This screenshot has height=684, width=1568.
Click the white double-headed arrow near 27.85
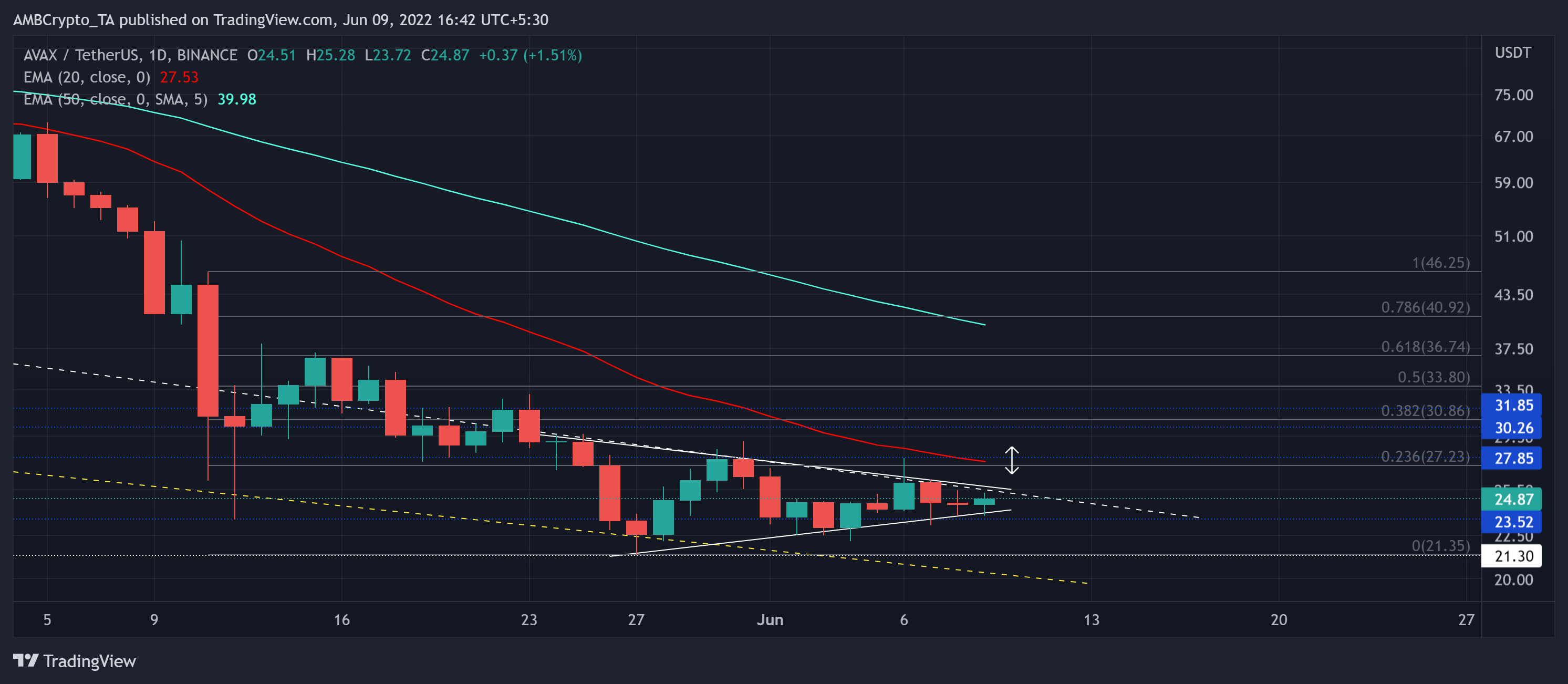[1011, 460]
